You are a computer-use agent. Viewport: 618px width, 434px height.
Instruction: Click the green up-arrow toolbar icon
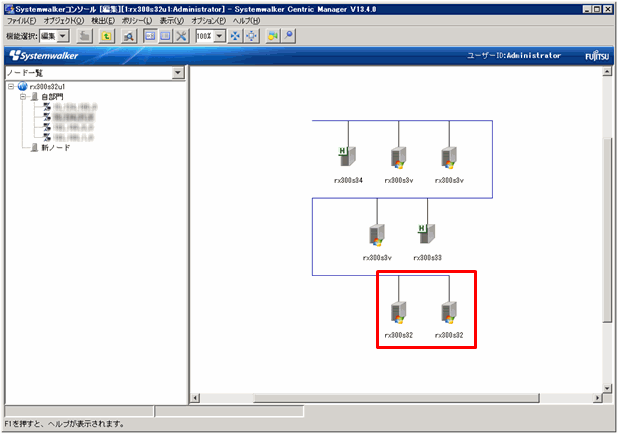pos(106,36)
